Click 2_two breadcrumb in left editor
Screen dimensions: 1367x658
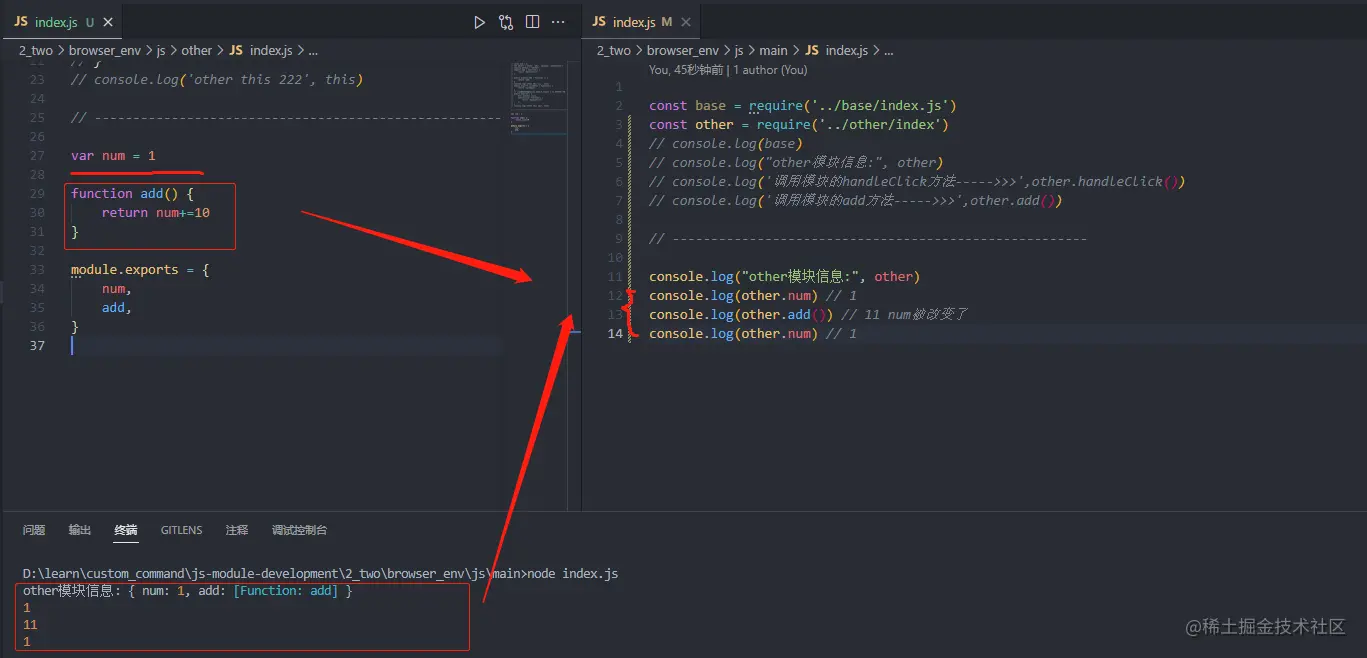coord(36,50)
